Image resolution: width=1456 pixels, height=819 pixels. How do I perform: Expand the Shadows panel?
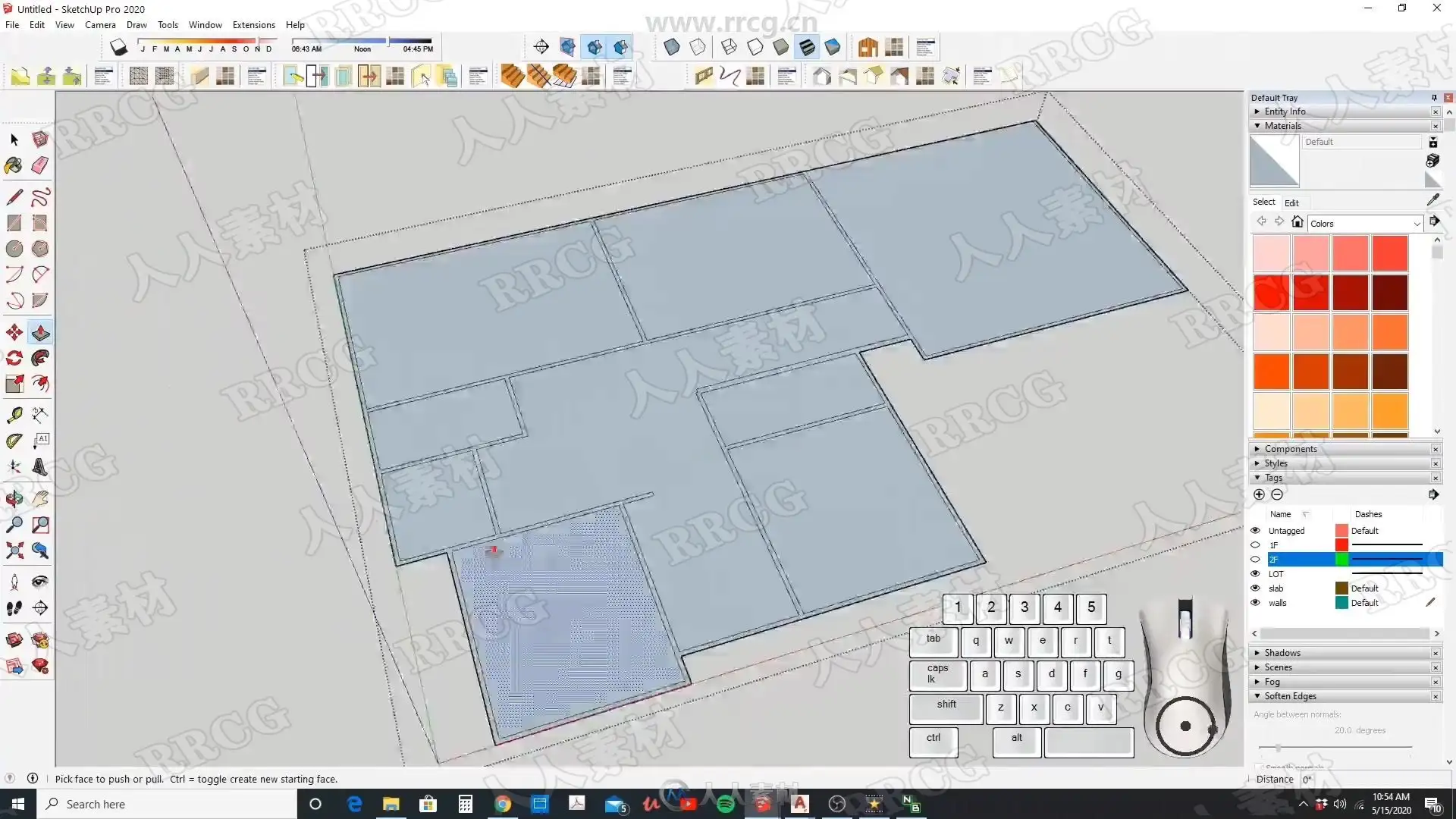tap(1282, 653)
